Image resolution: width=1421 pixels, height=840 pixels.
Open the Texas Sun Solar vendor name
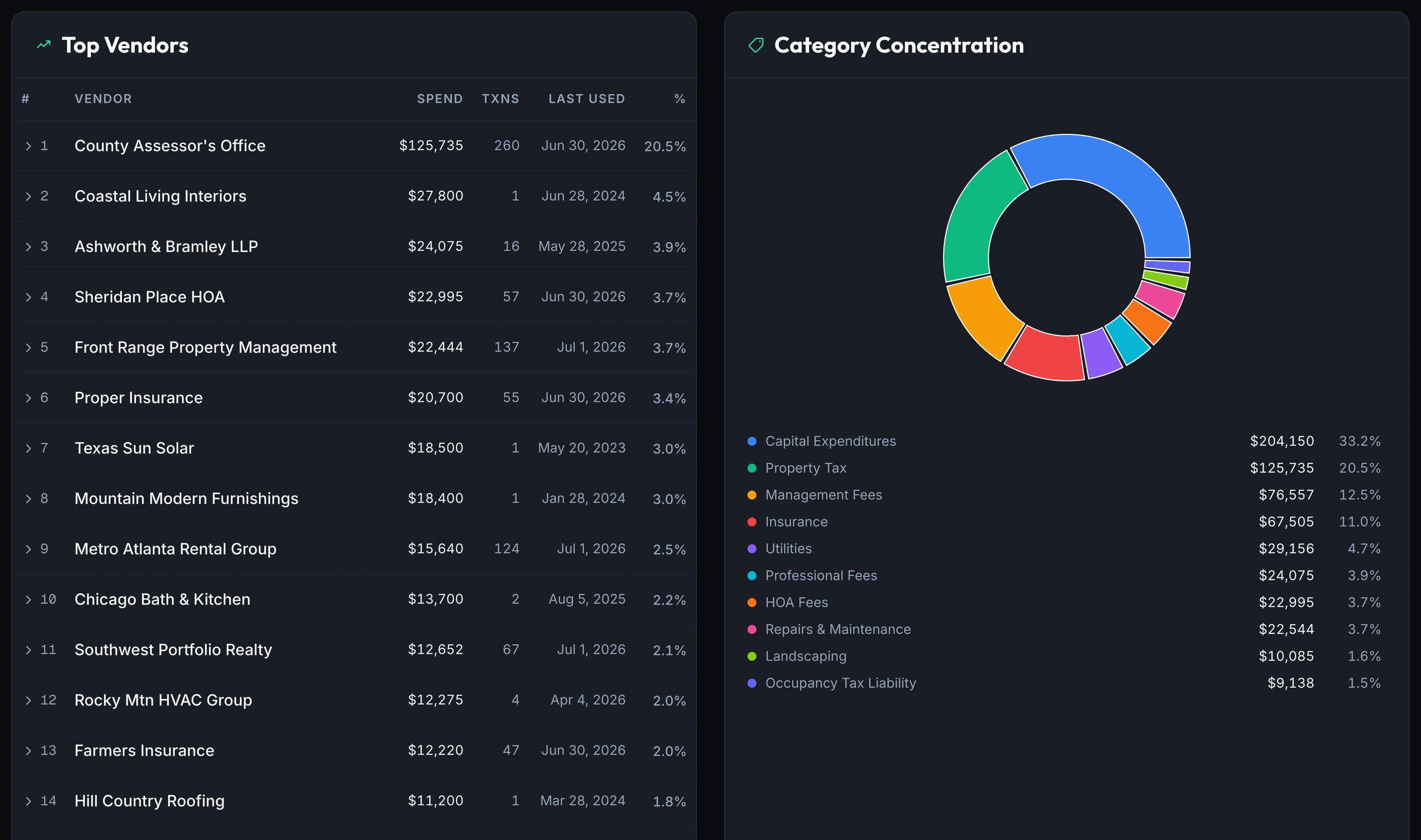pos(134,448)
